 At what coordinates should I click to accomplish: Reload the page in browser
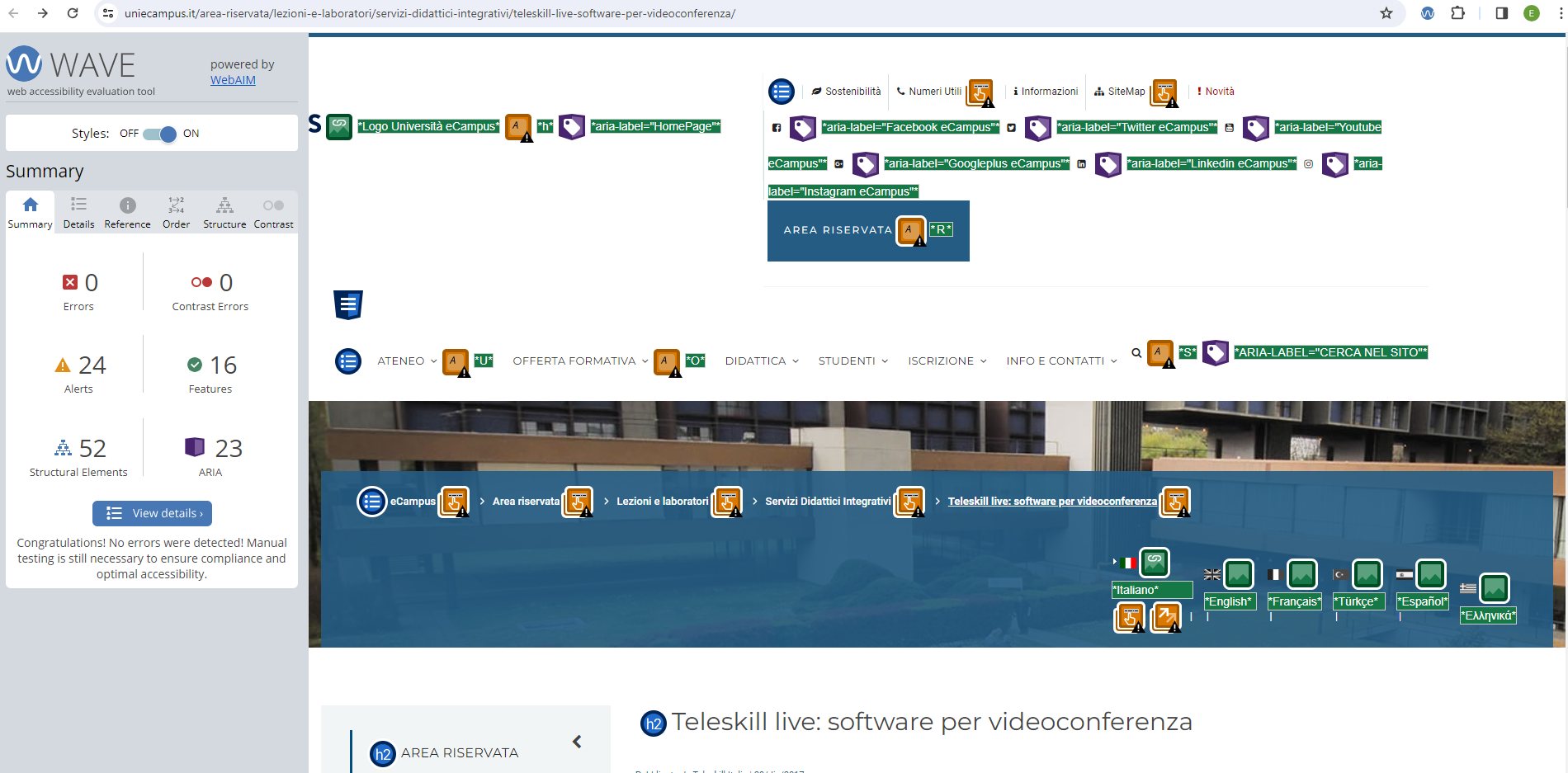tap(73, 13)
